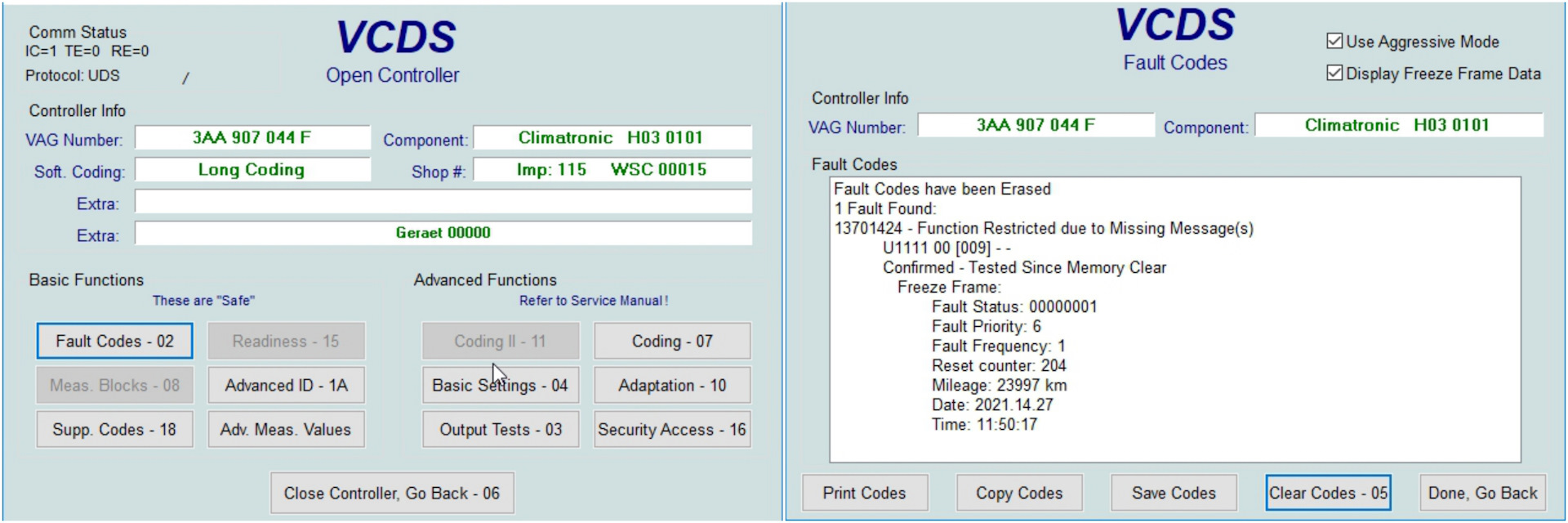Click the Soft. Coding field showing Long Coding

(252, 169)
